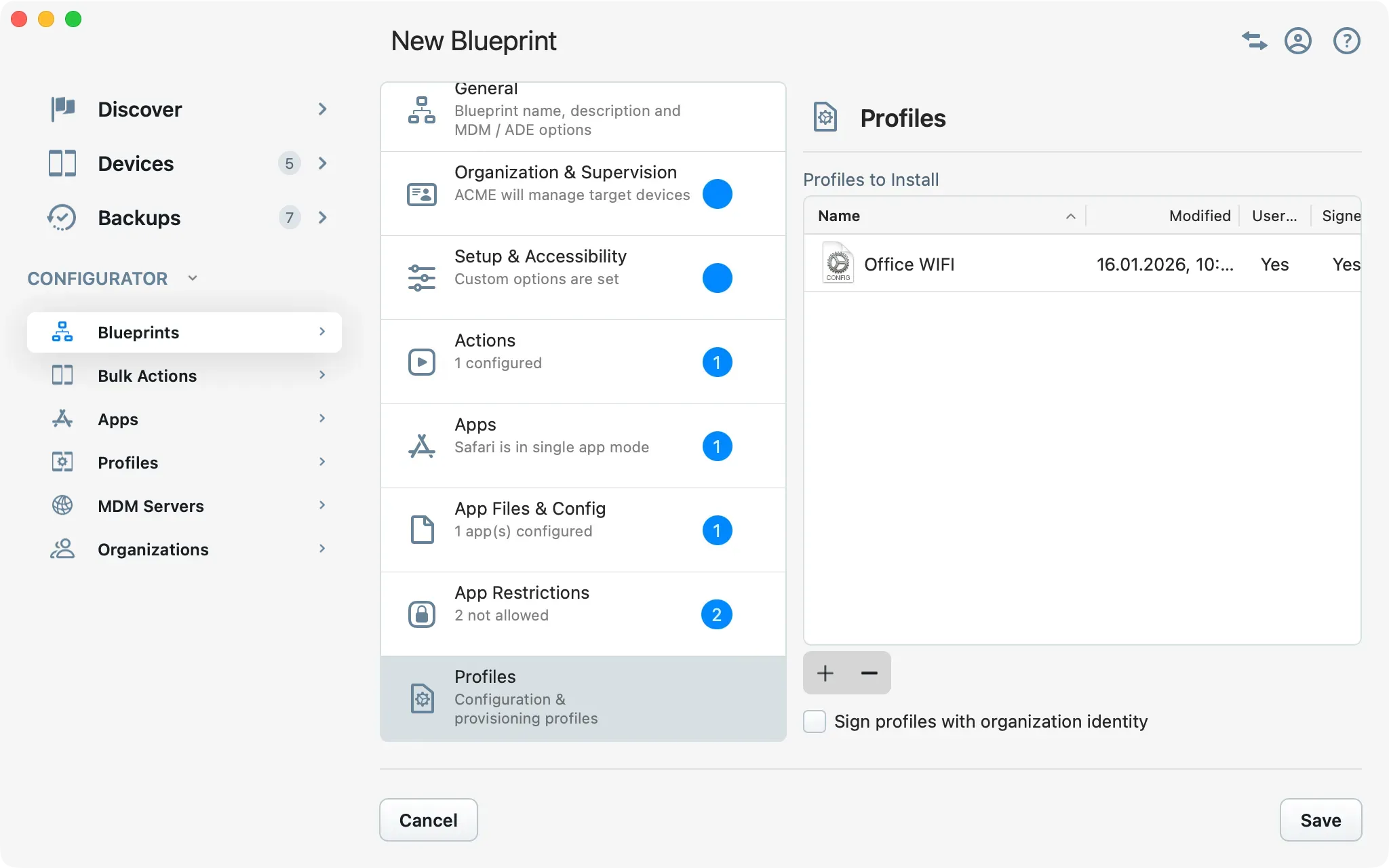Select the MDM Servers globe icon
Screen dimensions: 1389x868
pos(62,505)
